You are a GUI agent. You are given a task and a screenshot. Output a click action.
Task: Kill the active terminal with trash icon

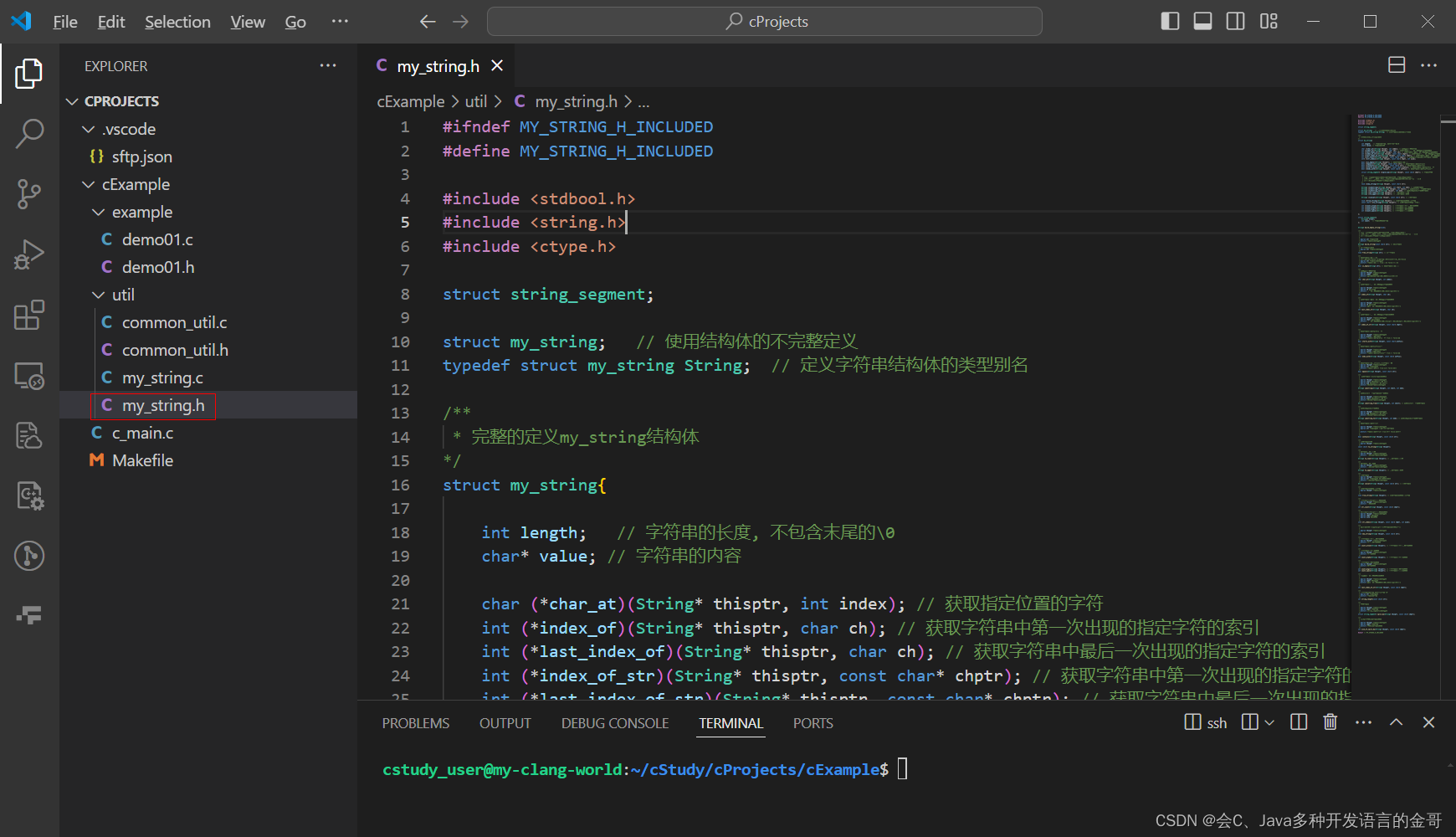pos(1330,721)
